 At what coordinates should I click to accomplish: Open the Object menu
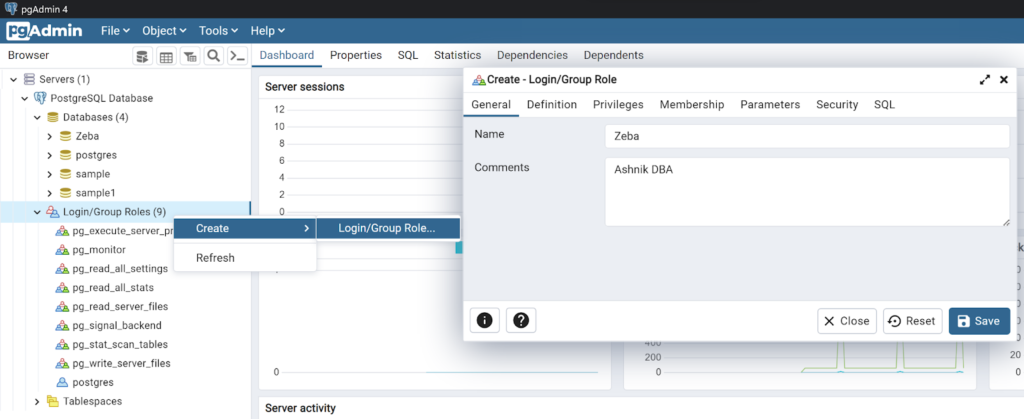(x=165, y=31)
